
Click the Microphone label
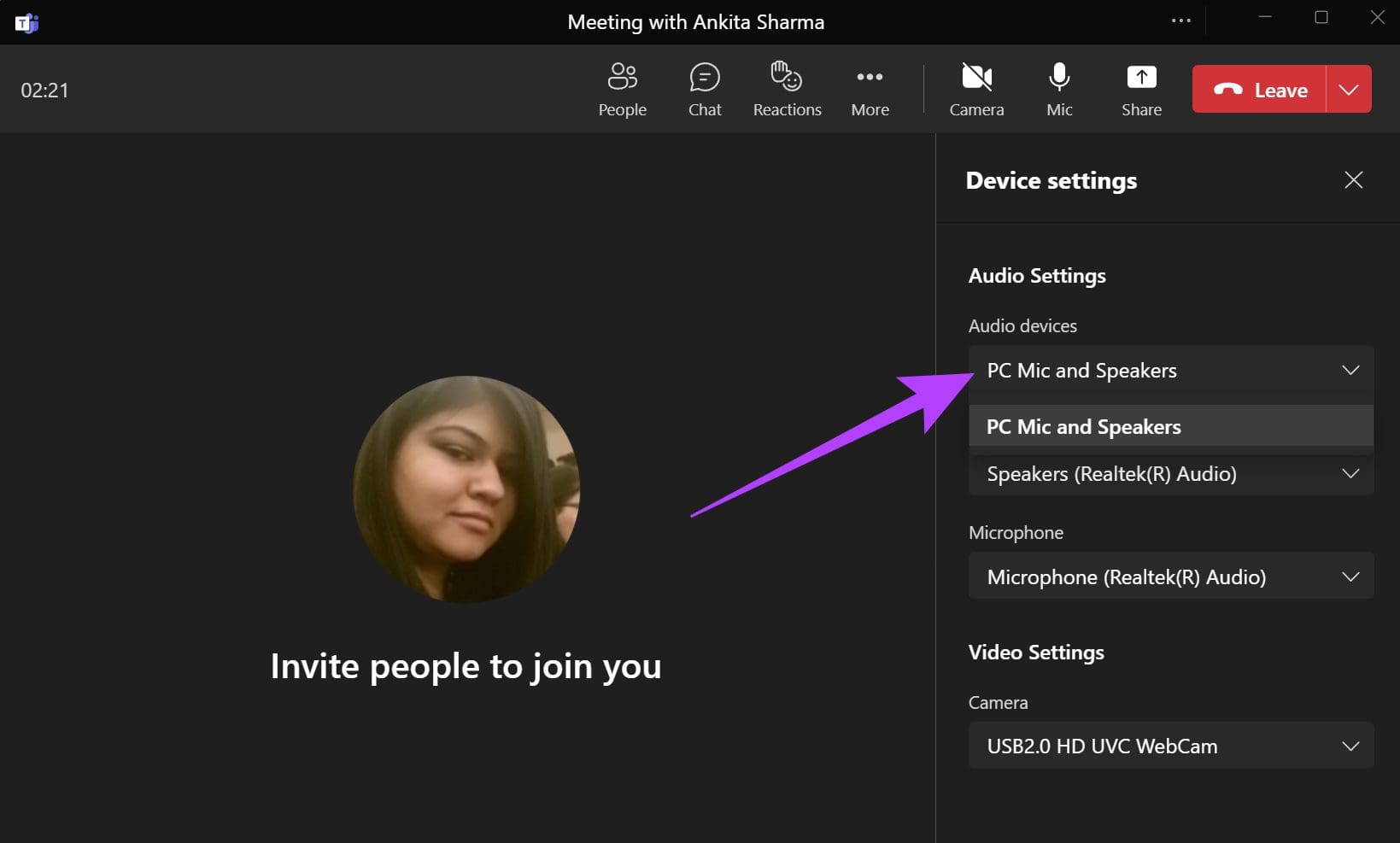pos(1016,533)
